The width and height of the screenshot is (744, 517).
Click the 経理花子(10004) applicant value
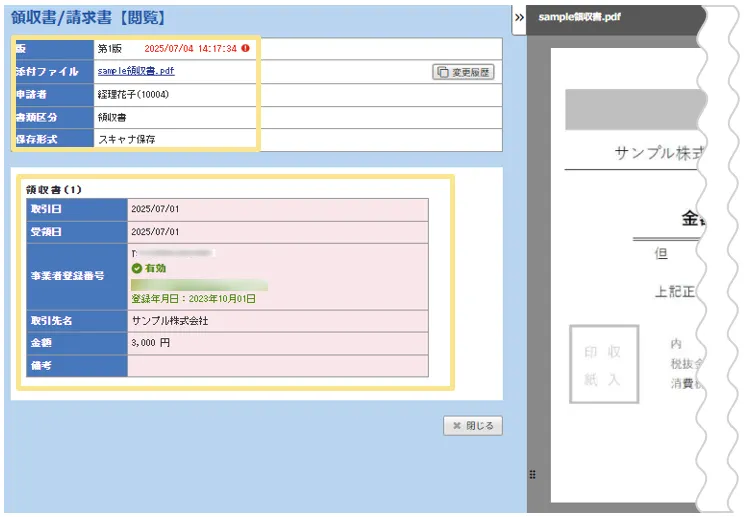click(133, 94)
